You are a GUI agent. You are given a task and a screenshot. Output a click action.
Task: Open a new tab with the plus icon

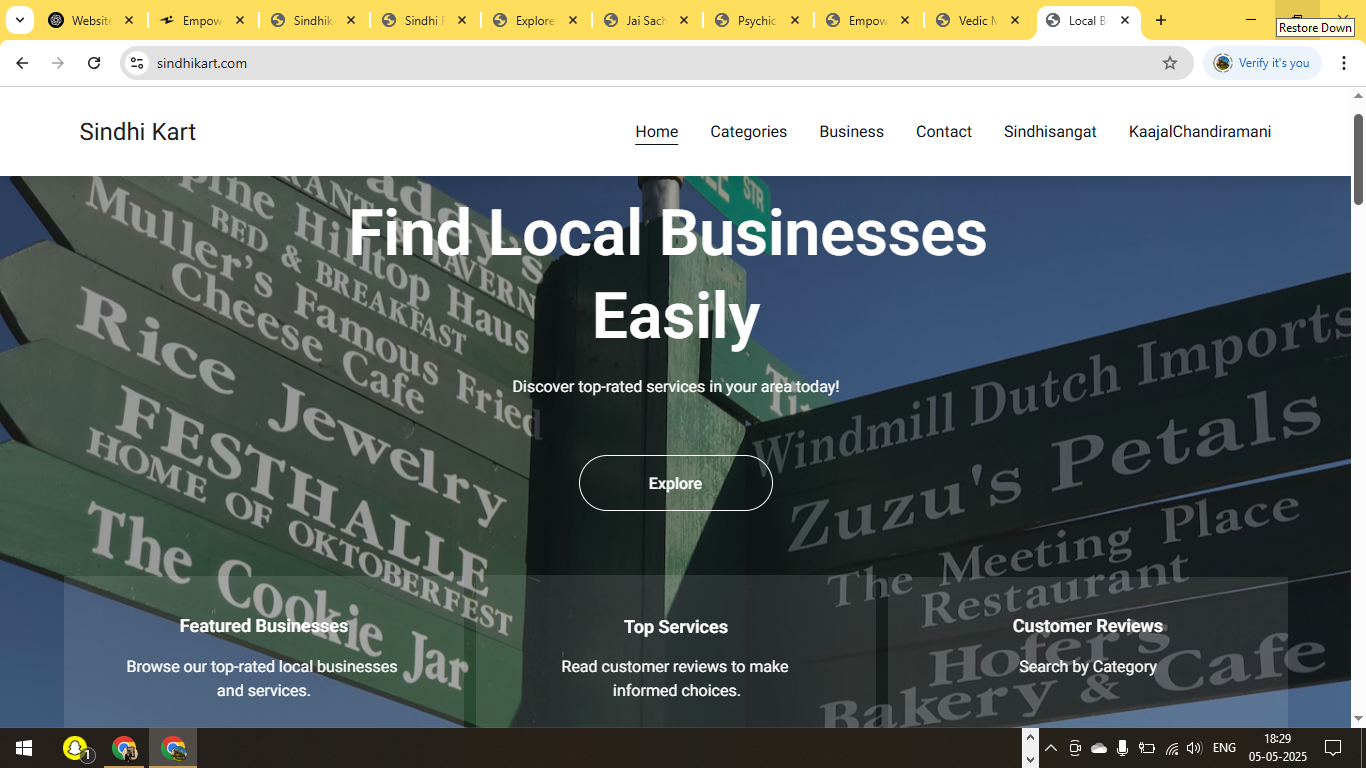[1161, 20]
